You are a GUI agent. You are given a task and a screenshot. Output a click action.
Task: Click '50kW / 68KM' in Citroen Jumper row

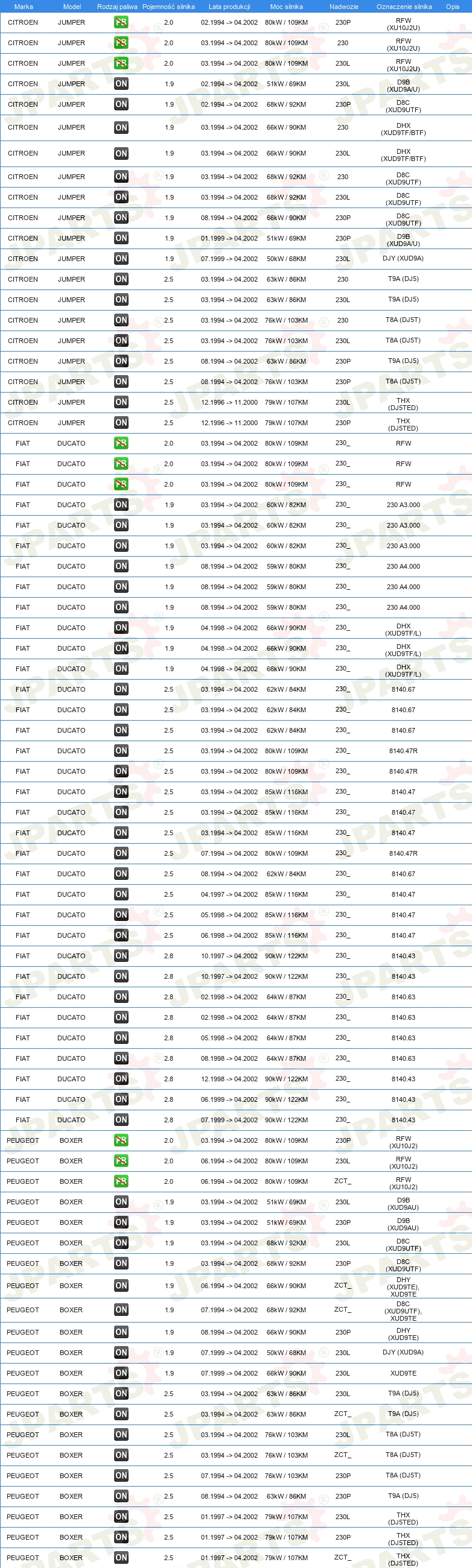click(x=286, y=259)
